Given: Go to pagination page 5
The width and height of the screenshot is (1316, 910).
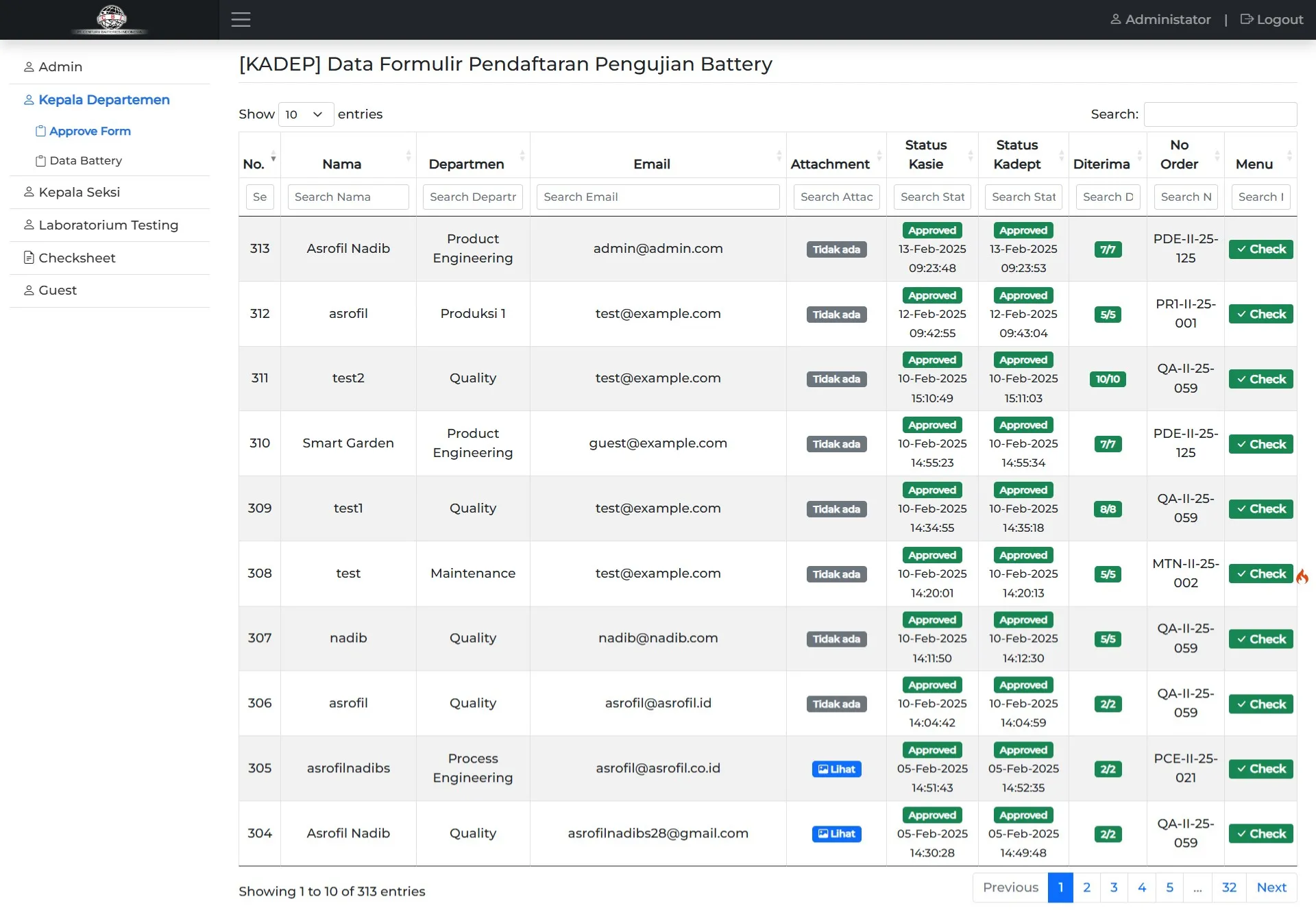Looking at the screenshot, I should pos(1169,888).
